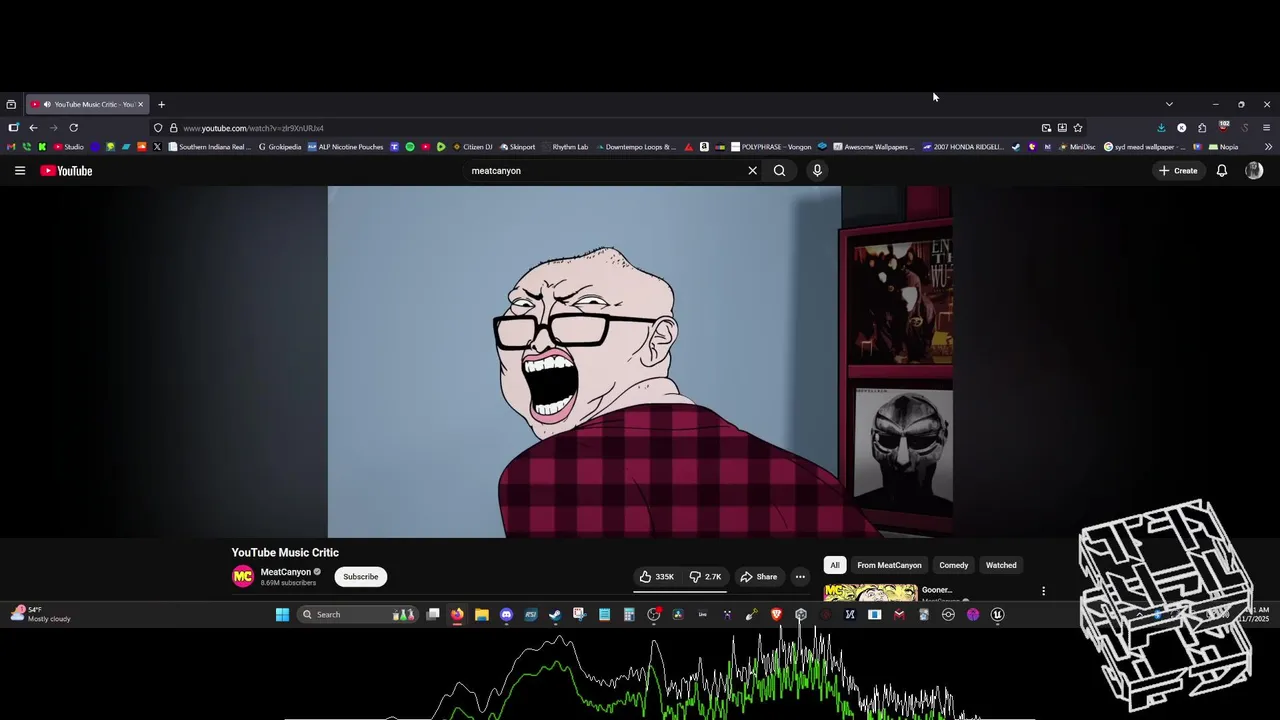Open the YouTube Studio bookmark
The image size is (1280, 720).
[69, 147]
